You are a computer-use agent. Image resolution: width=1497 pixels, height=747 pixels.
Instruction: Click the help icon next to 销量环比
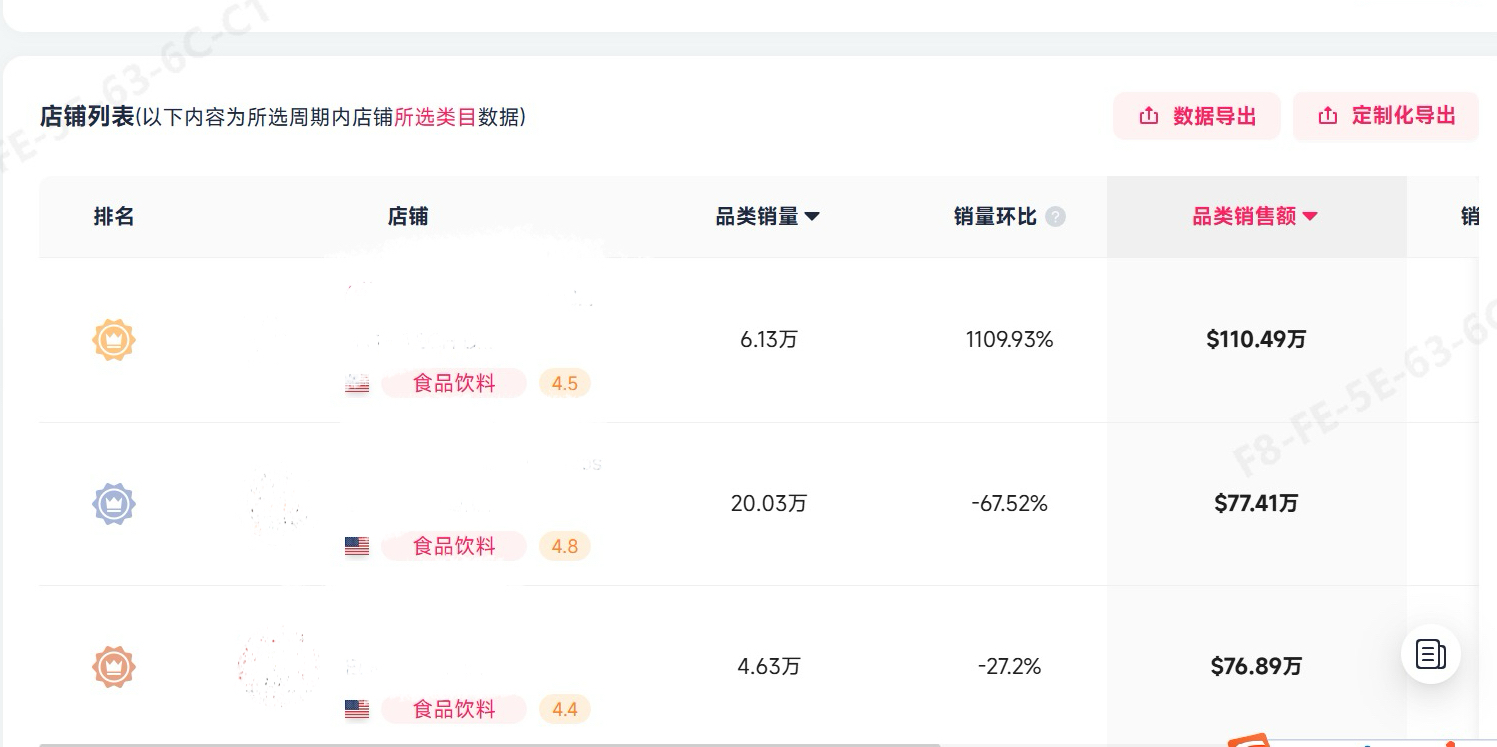[x=1055, y=217]
